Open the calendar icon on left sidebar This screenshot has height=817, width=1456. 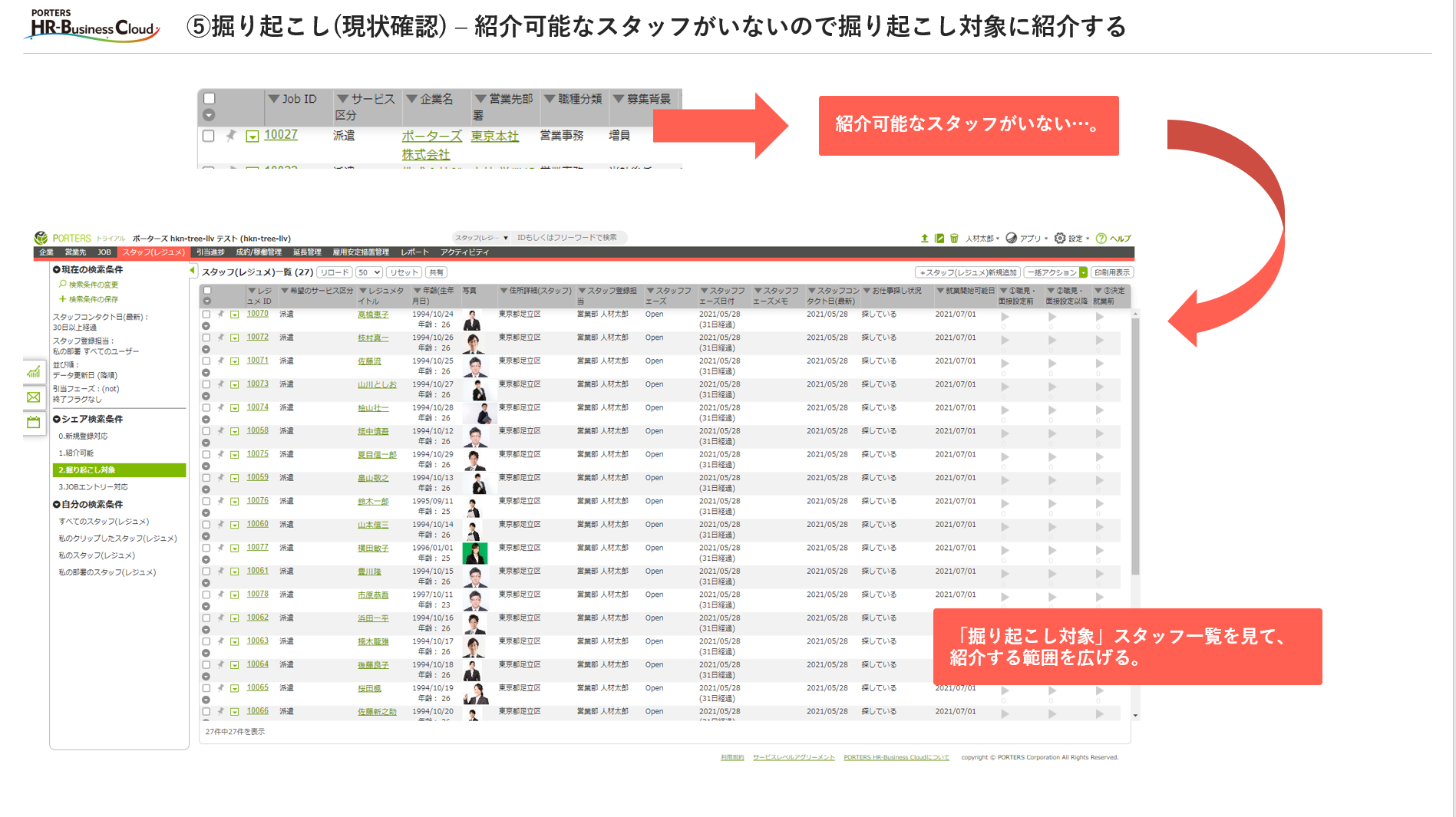tap(34, 422)
